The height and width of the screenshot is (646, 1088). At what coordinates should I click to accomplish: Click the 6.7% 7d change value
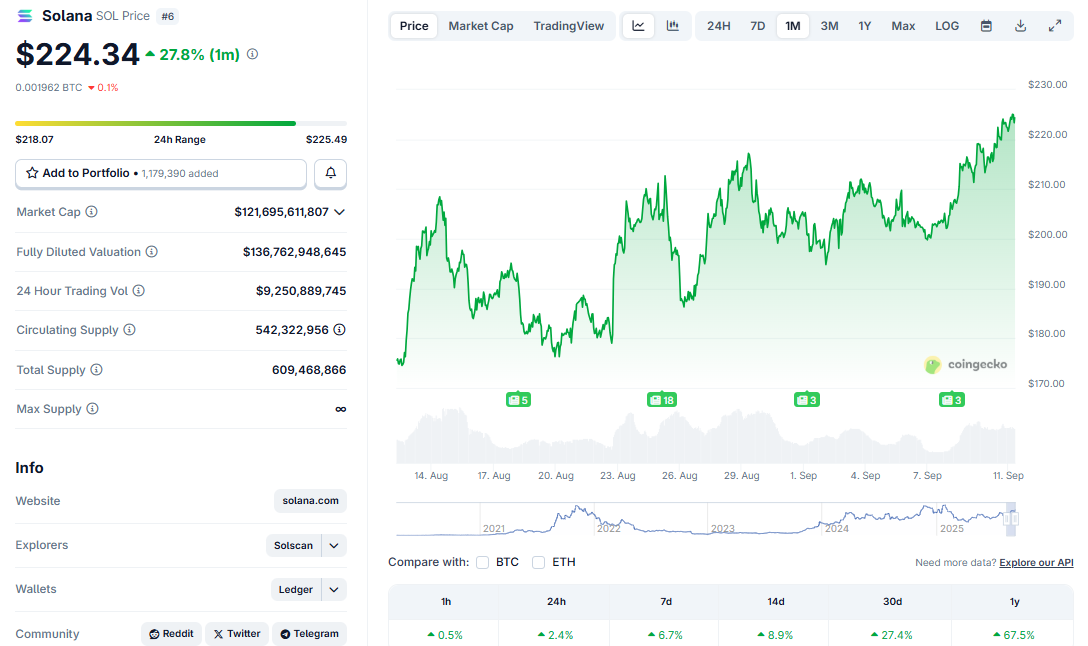pos(666,635)
